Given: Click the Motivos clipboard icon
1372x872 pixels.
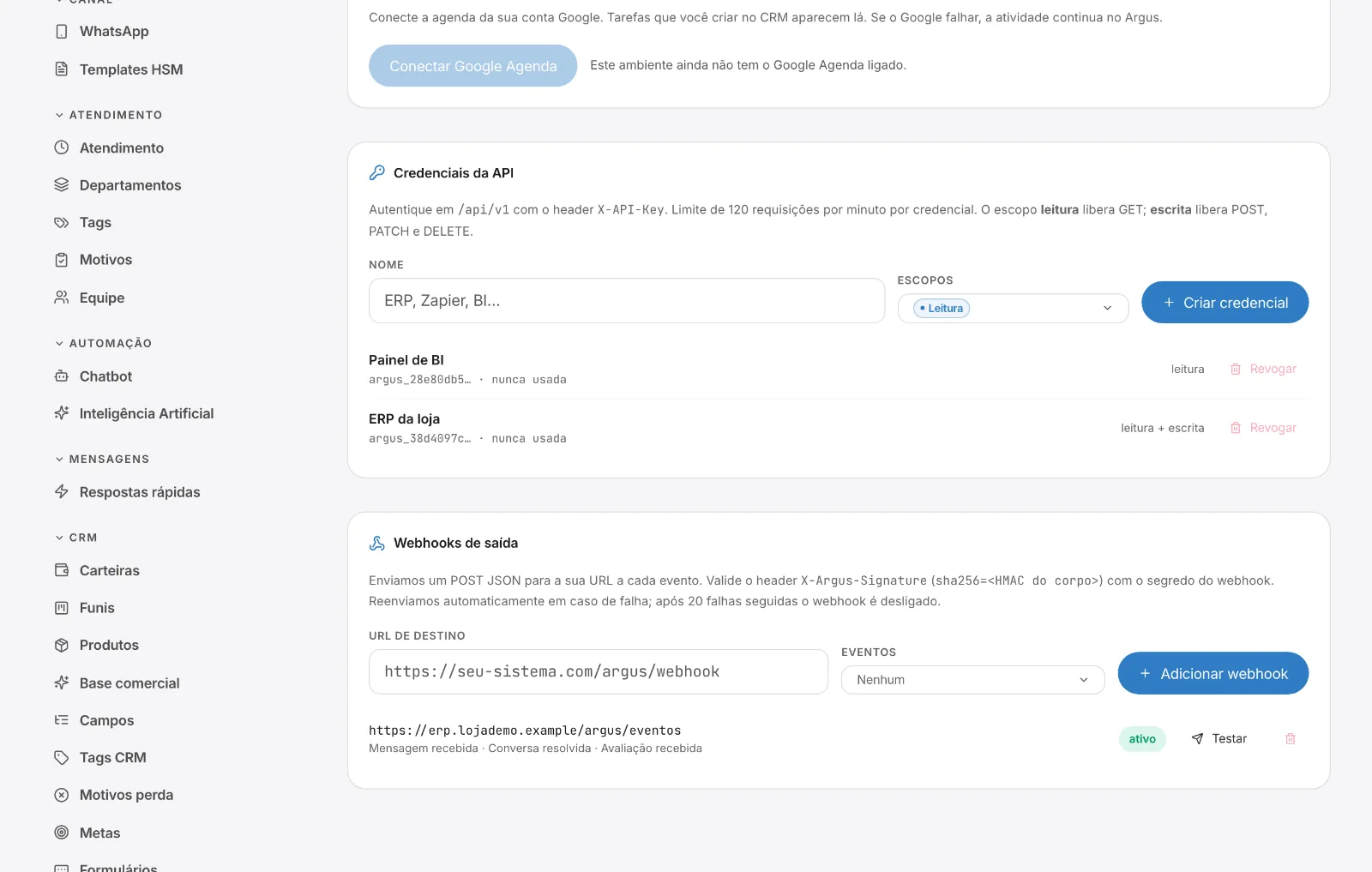Looking at the screenshot, I should coord(61,260).
